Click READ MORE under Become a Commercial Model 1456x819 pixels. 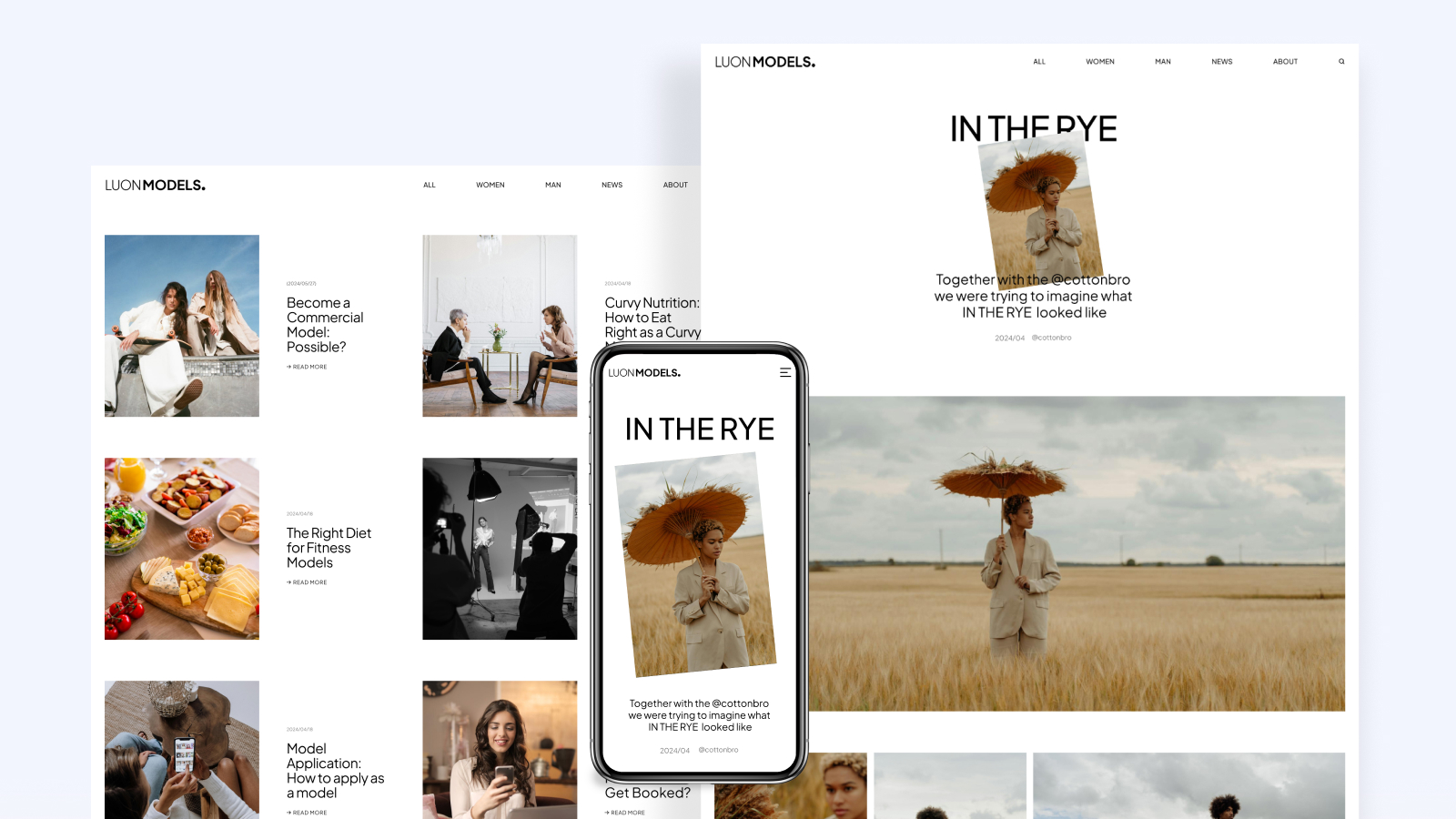point(307,367)
